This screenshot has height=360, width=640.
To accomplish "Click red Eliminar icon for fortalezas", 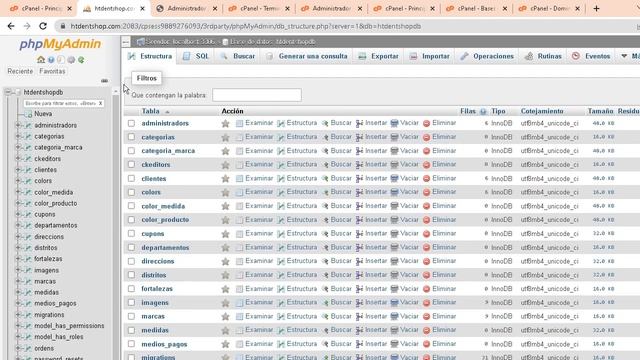I will pyautogui.click(x=427, y=289).
